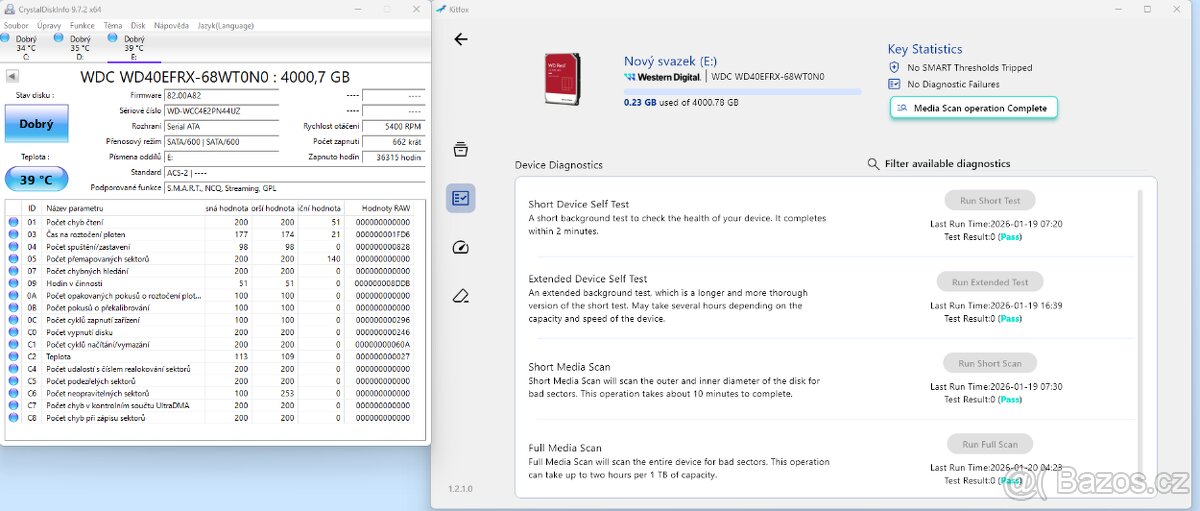This screenshot has width=1200, height=511.
Task: Click the supported features field S.M.A.R.T., NCQ
Action: click(294, 188)
